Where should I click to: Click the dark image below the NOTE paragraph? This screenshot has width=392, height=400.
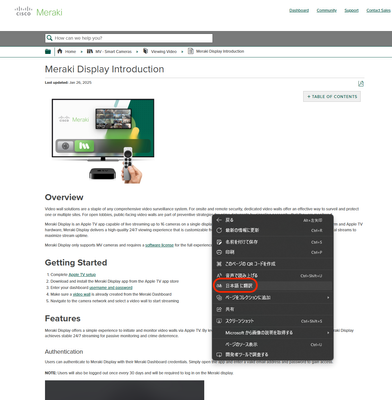[124, 390]
